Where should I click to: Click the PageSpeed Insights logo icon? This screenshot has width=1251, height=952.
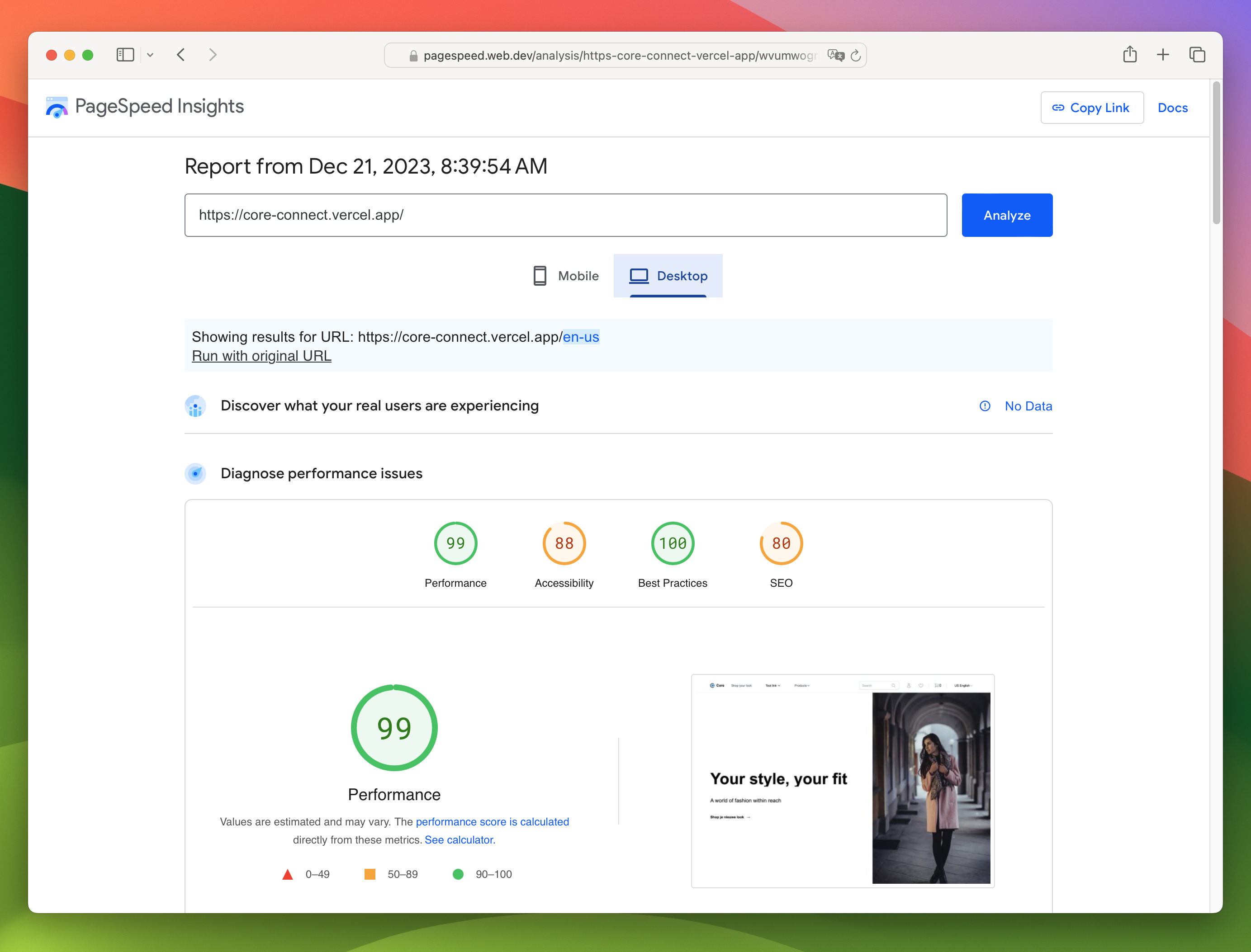[57, 107]
